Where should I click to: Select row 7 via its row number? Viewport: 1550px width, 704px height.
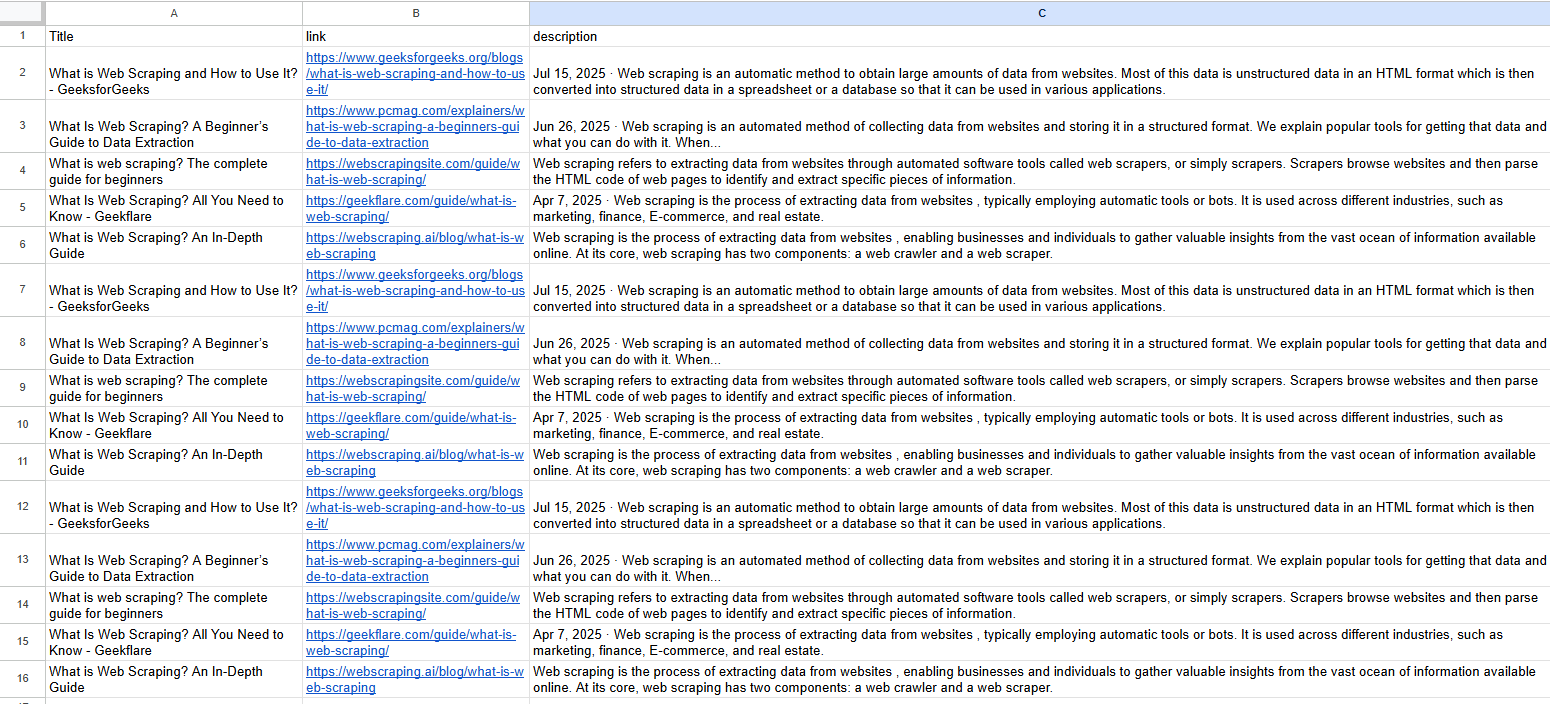click(x=22, y=290)
